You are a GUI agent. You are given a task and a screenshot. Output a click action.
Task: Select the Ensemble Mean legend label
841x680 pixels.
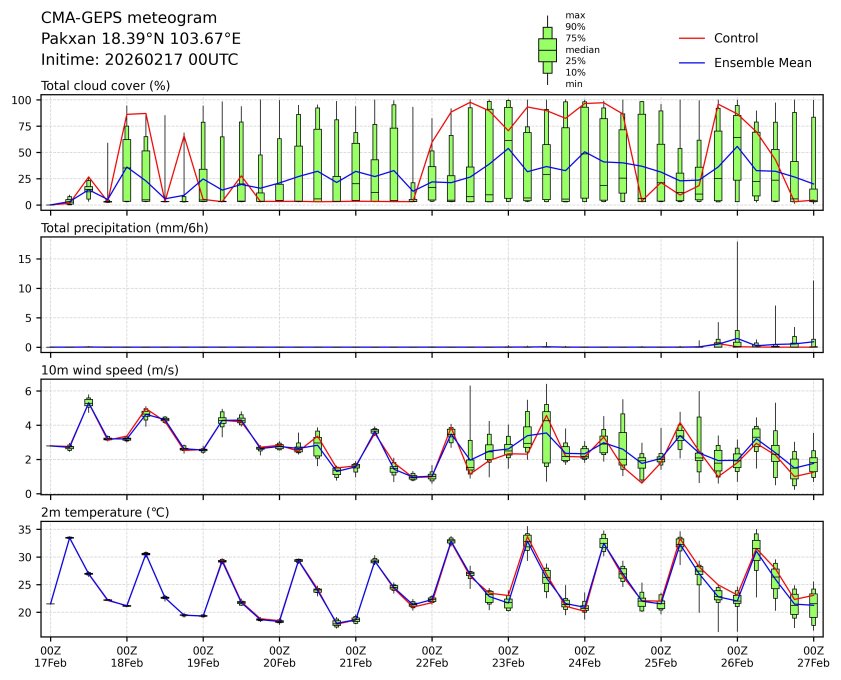(x=762, y=62)
